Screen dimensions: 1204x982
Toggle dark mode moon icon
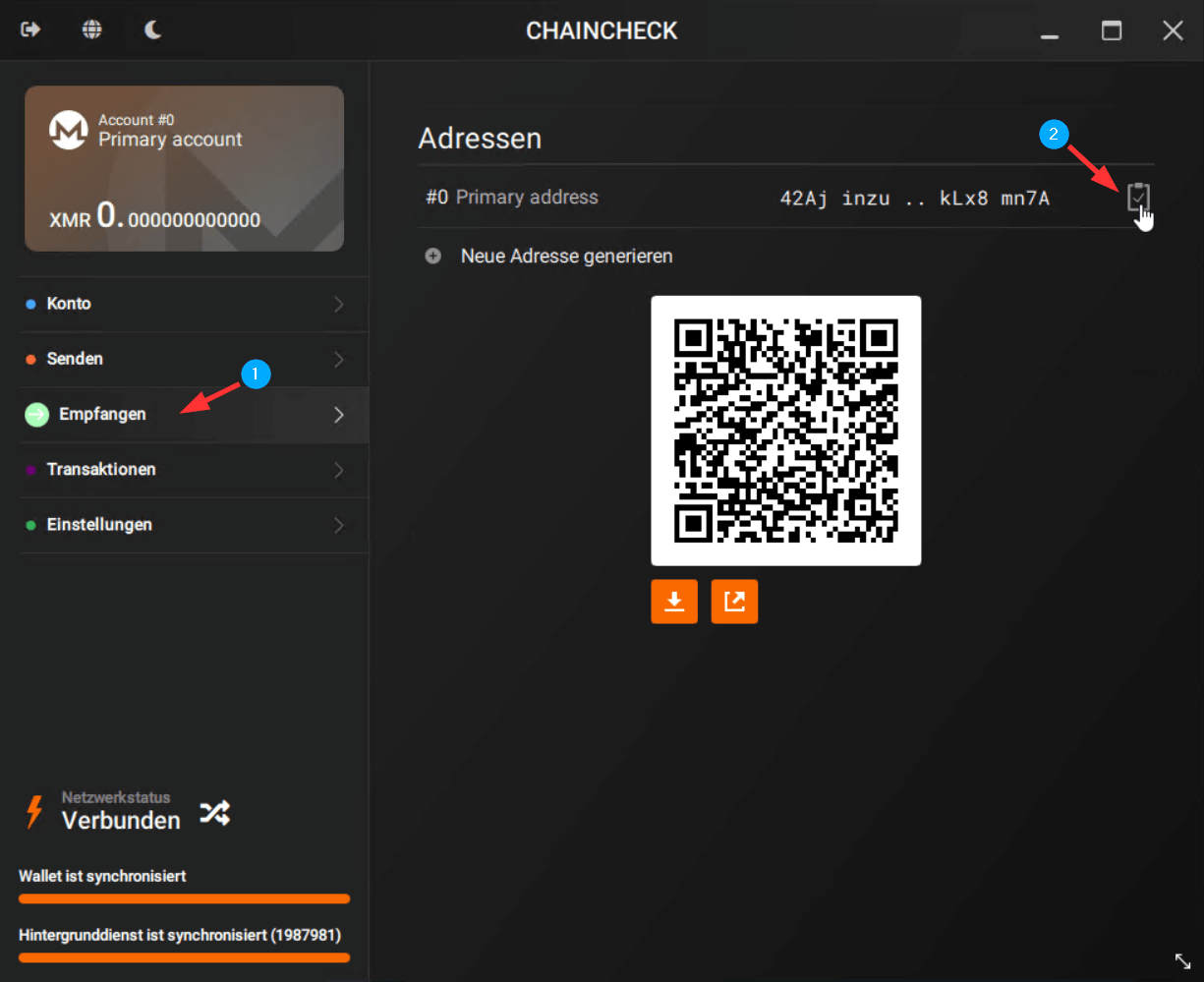(x=152, y=29)
